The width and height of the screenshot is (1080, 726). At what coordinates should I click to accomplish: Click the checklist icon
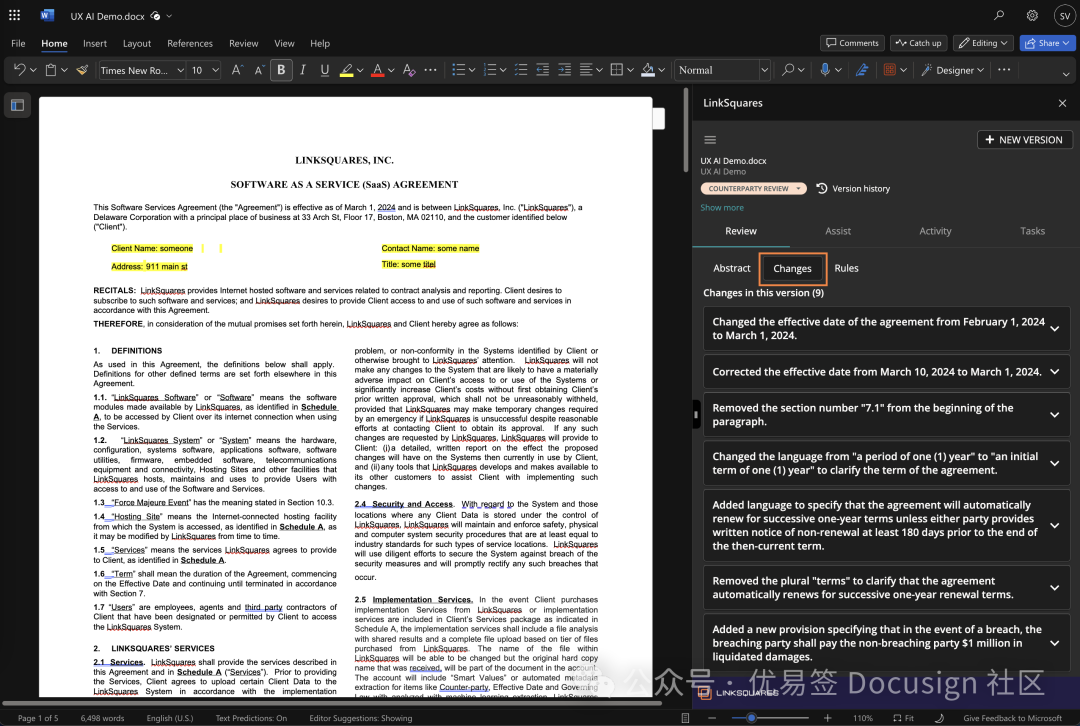click(x=521, y=70)
